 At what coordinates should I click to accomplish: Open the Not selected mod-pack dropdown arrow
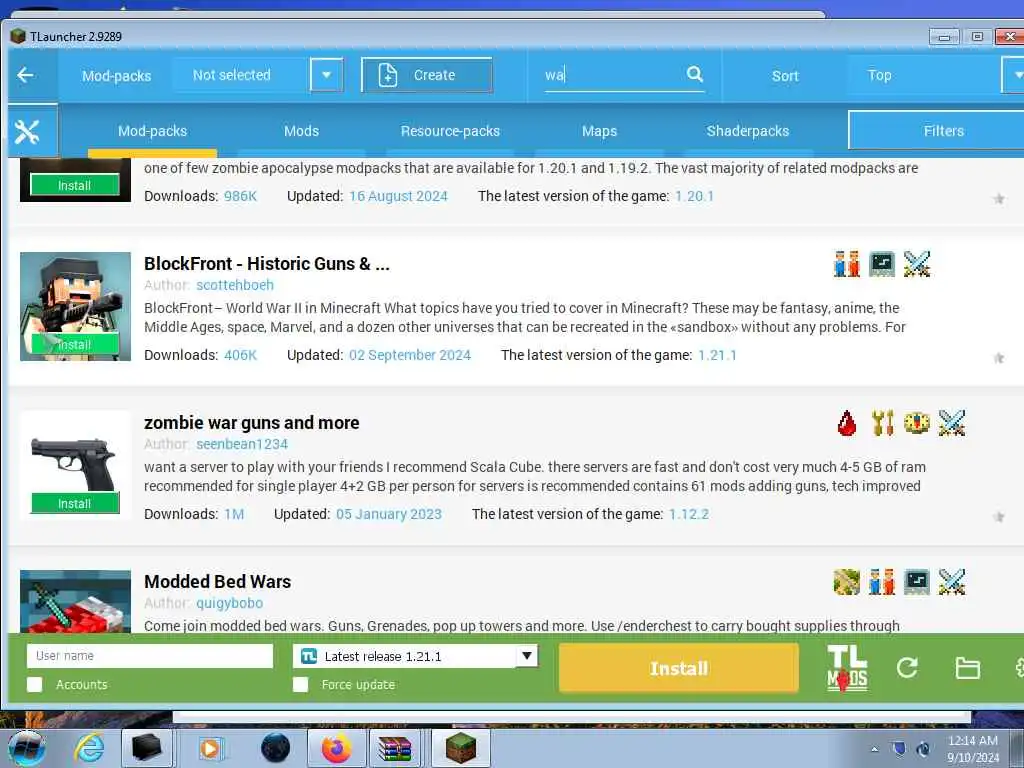pyautogui.click(x=327, y=75)
